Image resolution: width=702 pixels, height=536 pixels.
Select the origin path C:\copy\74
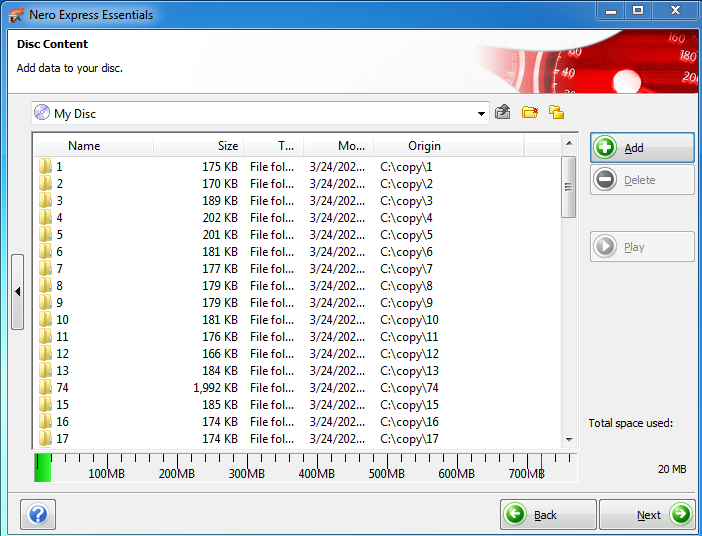(x=409, y=388)
